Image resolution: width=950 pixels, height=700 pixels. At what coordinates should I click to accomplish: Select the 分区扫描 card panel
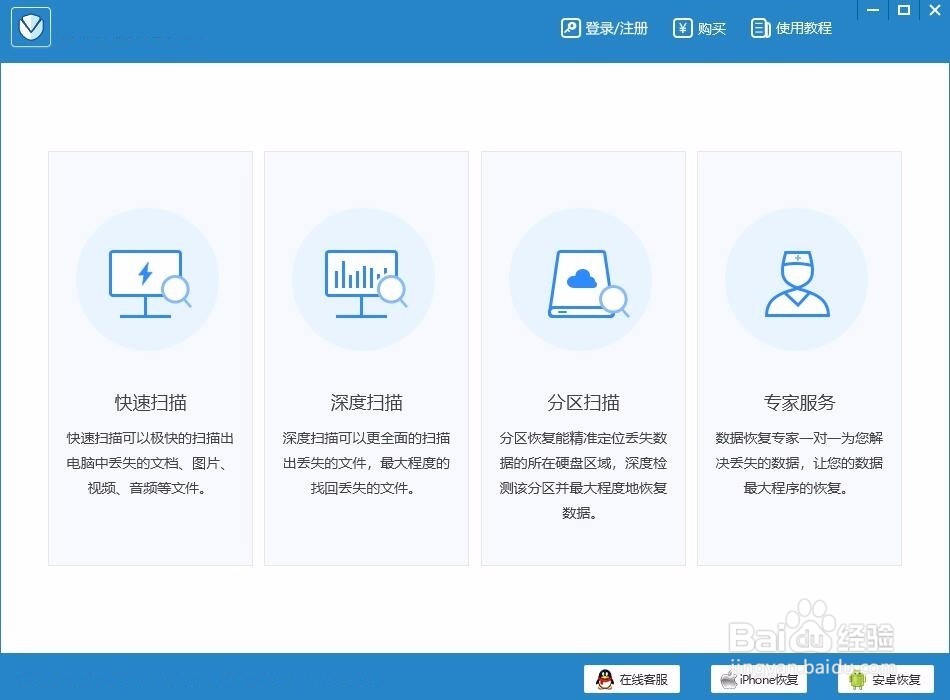582,357
